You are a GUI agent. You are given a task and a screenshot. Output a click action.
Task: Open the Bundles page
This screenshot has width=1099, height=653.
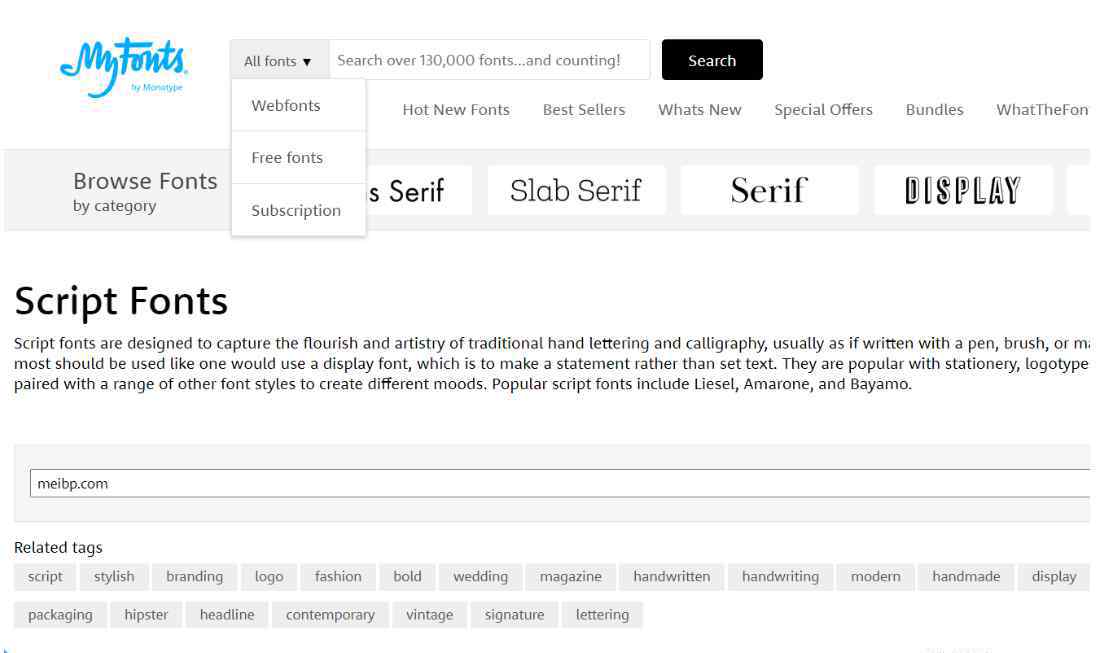tap(934, 110)
